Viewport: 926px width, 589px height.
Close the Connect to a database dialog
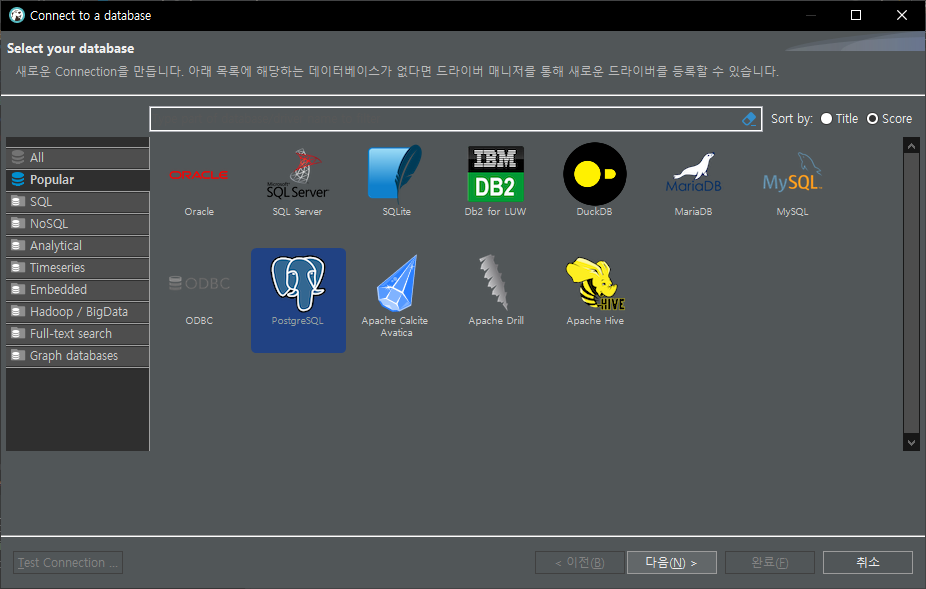[902, 15]
